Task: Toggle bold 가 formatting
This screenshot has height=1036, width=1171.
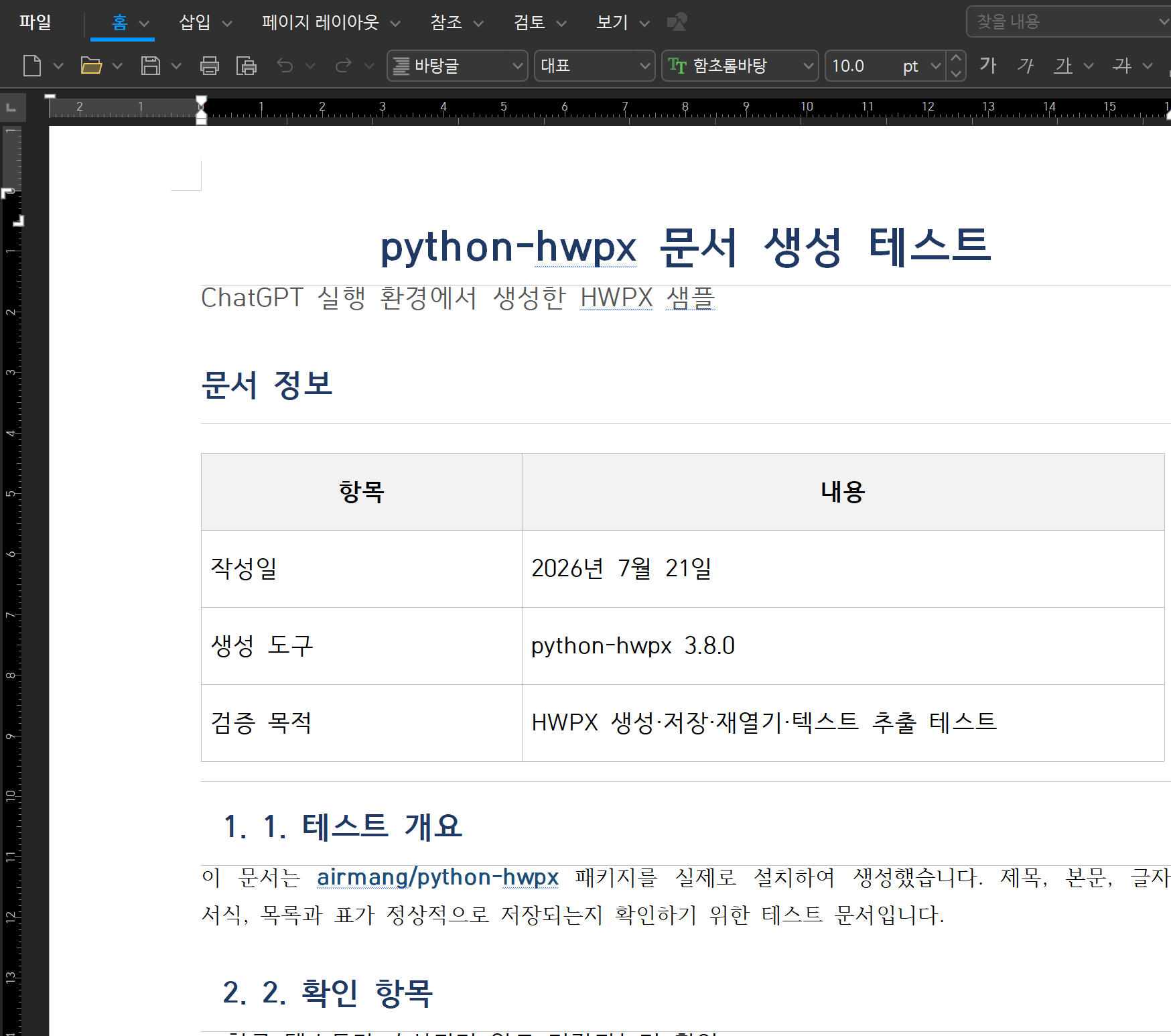Action: (988, 66)
